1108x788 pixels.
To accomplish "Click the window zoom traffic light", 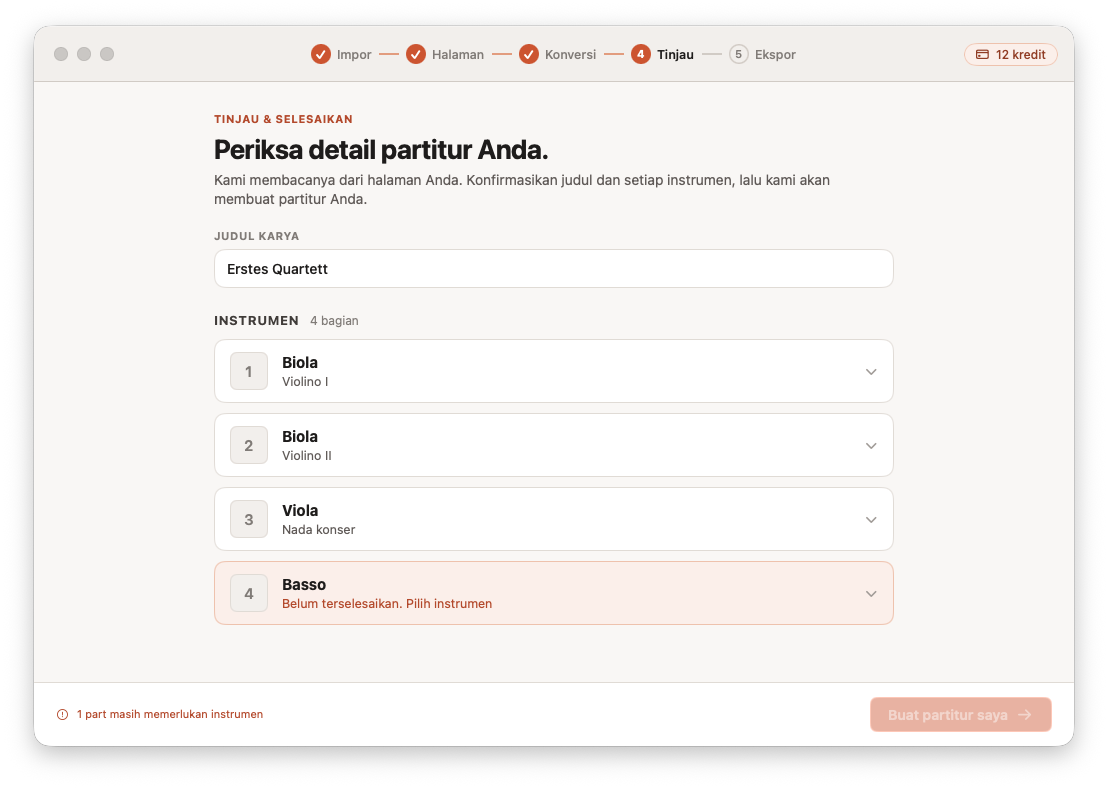I will (107, 54).
